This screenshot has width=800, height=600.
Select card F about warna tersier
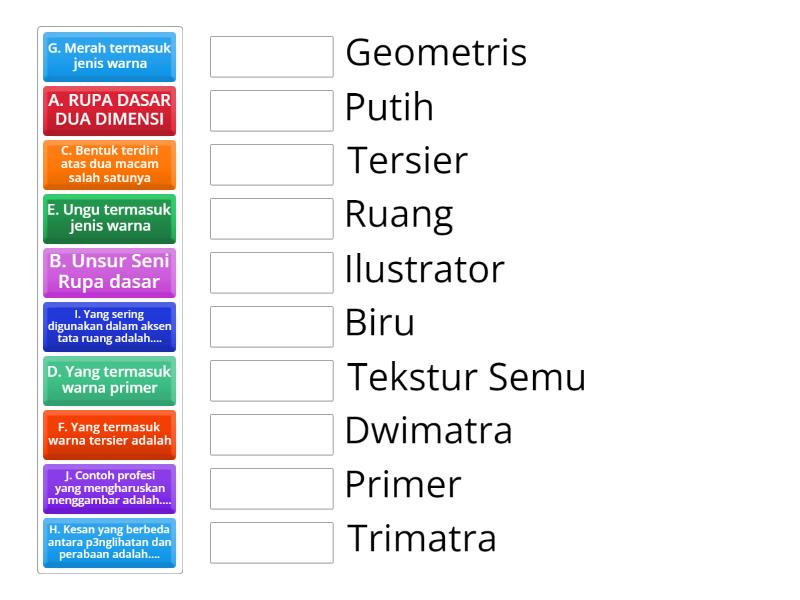tap(110, 436)
